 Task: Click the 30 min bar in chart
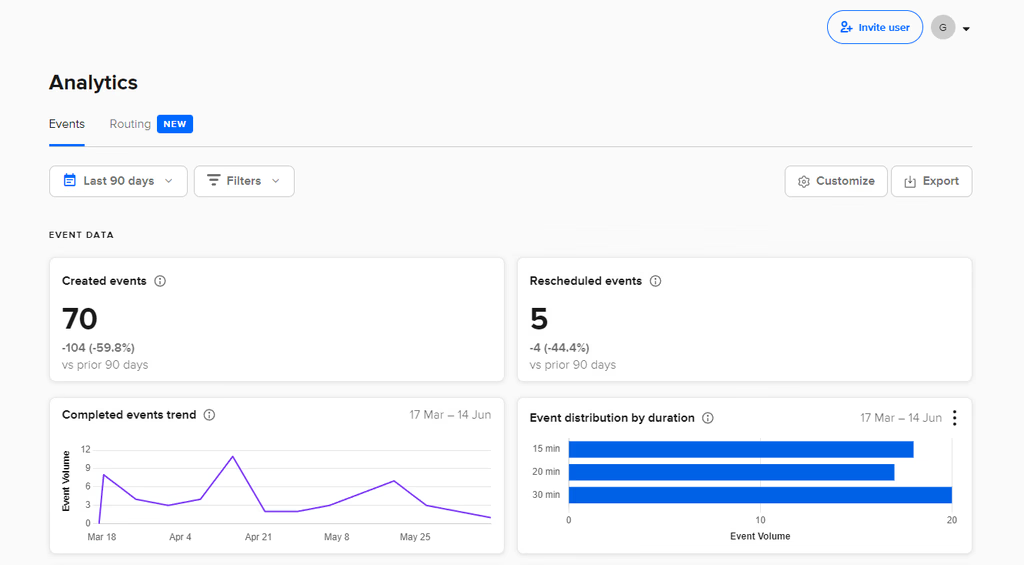(x=760, y=495)
